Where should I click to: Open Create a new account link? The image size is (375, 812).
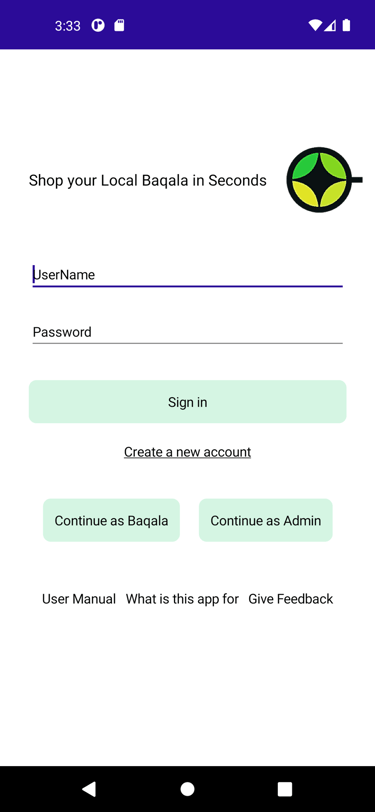[x=188, y=452]
